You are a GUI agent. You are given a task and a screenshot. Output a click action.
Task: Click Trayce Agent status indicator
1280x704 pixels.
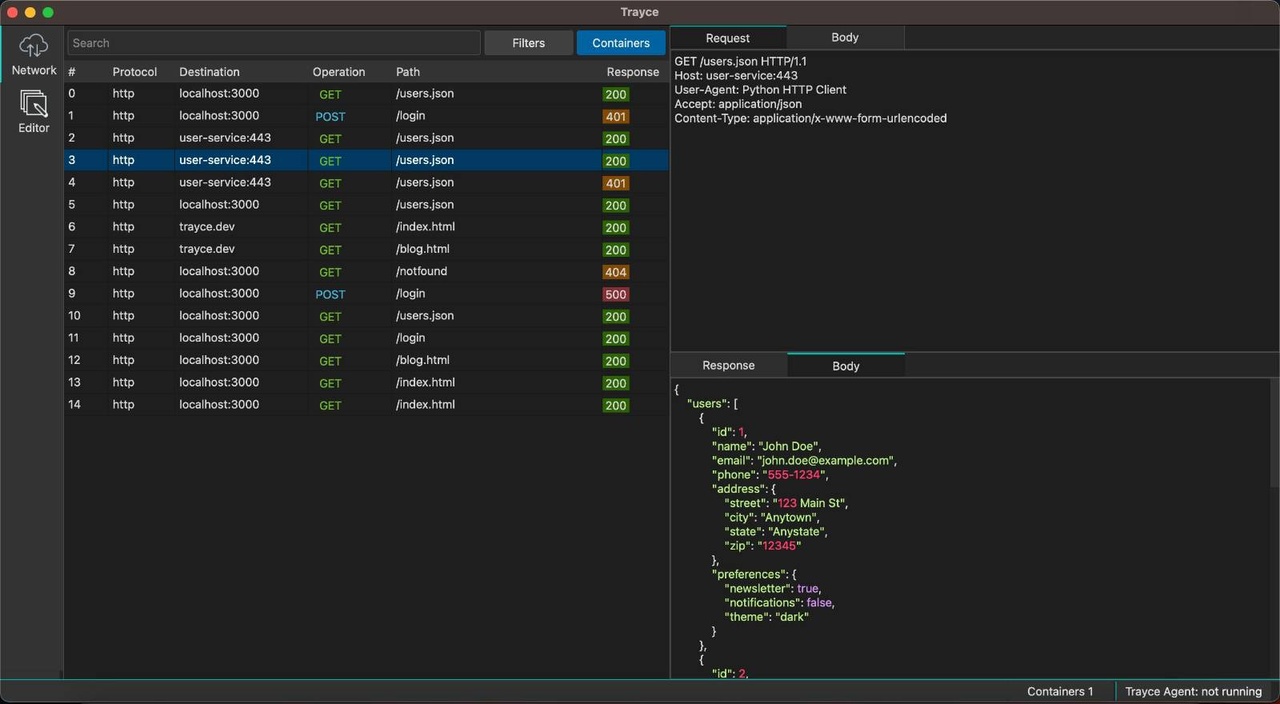[1193, 692]
